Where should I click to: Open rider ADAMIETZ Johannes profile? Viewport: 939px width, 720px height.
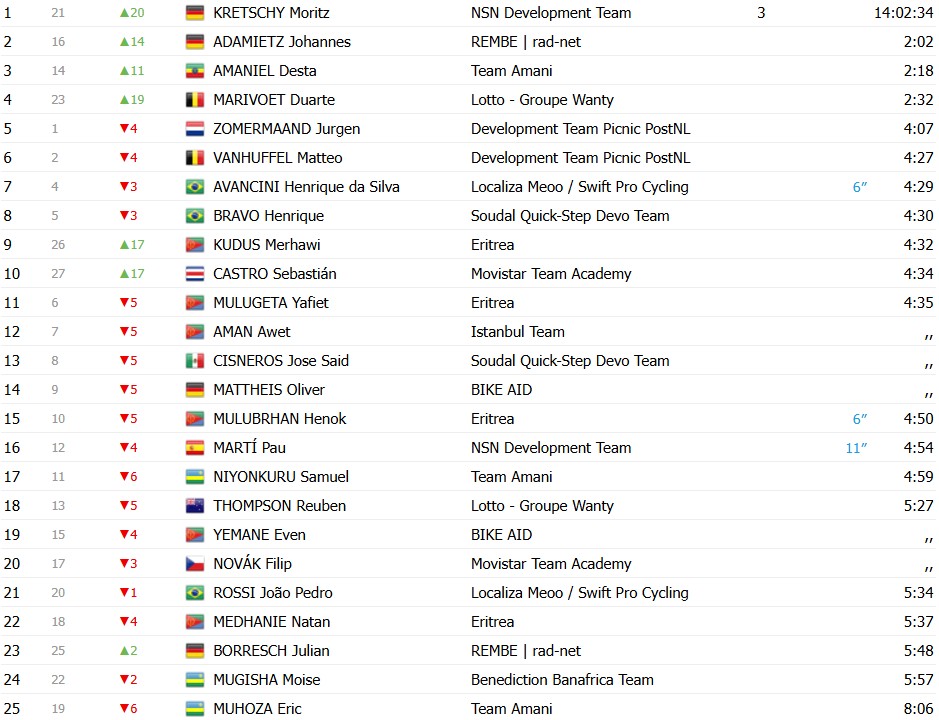282,42
